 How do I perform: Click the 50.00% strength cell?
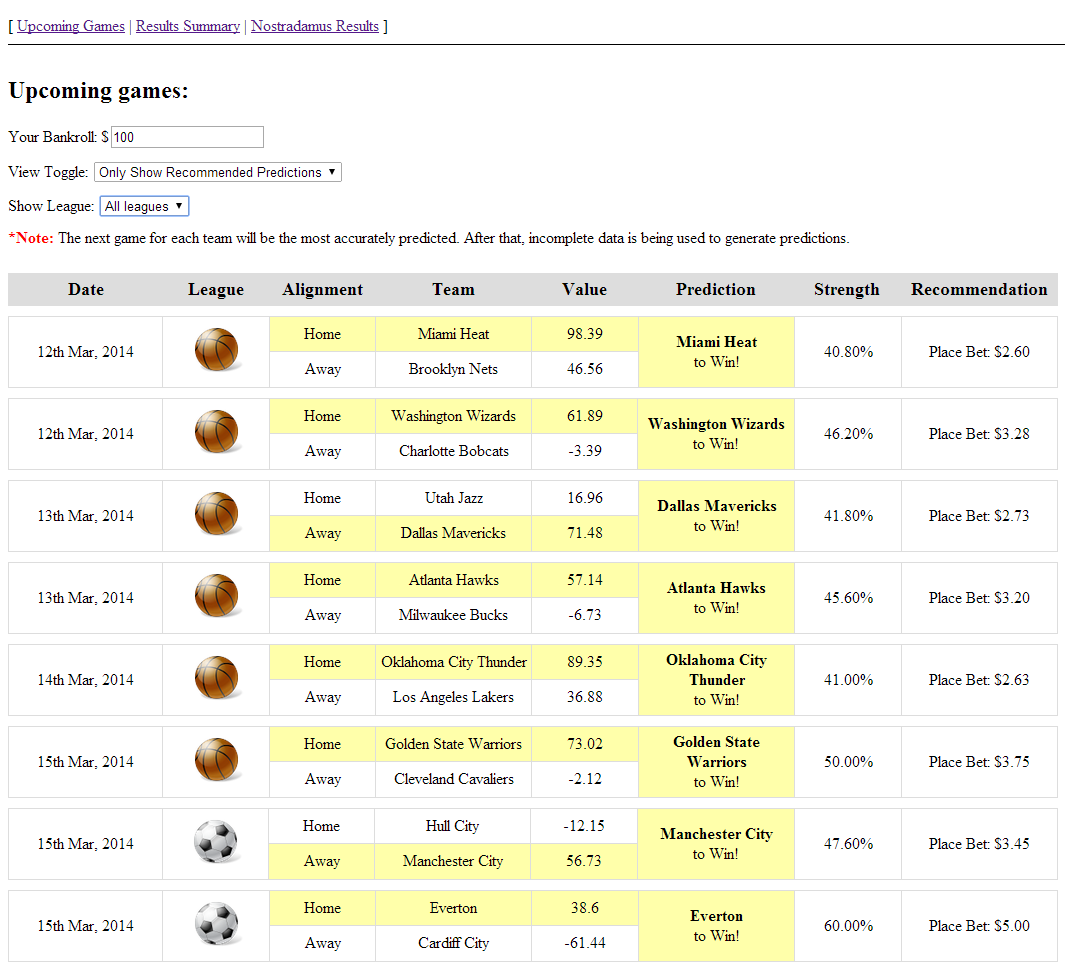point(848,763)
